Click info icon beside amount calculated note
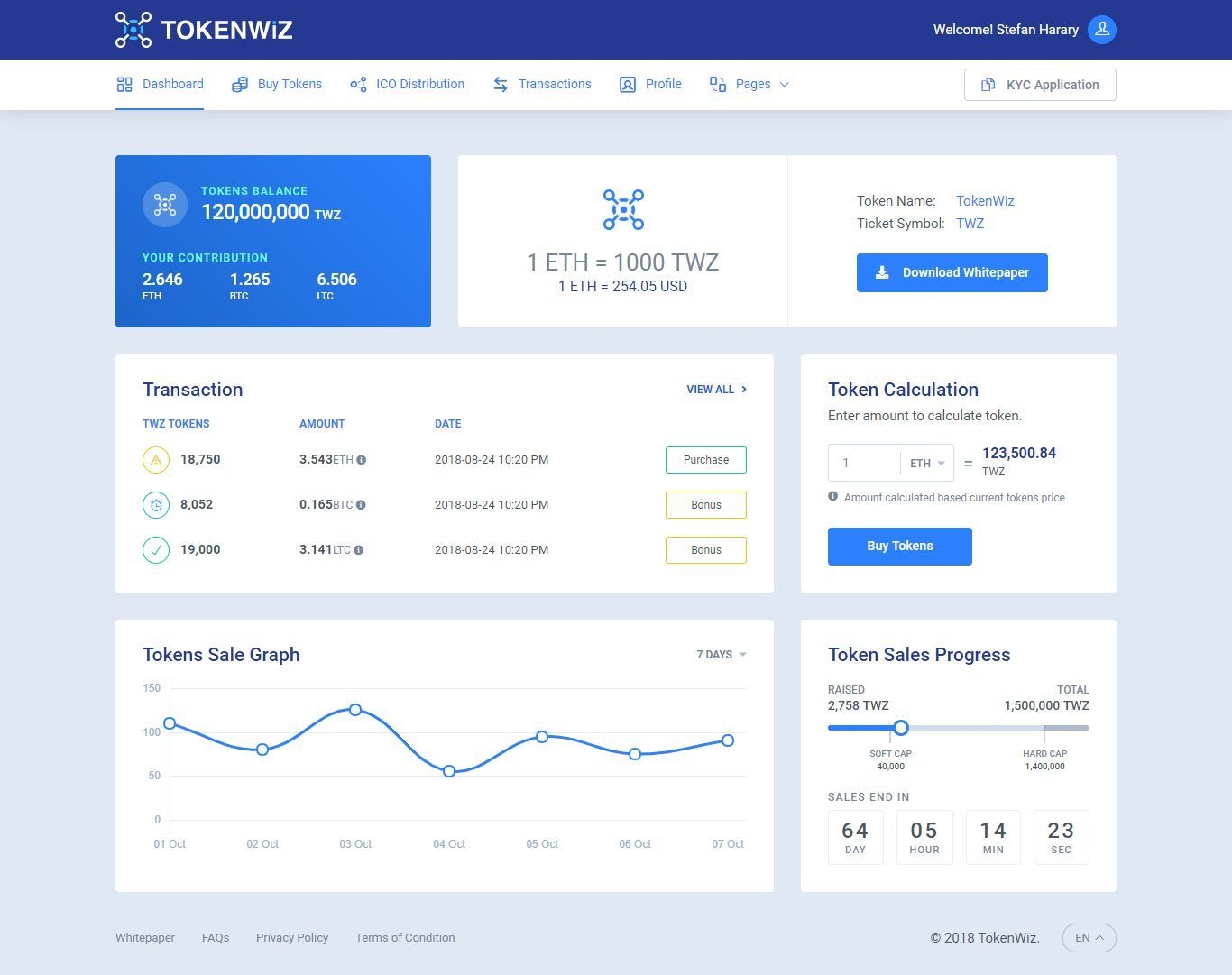 point(833,497)
